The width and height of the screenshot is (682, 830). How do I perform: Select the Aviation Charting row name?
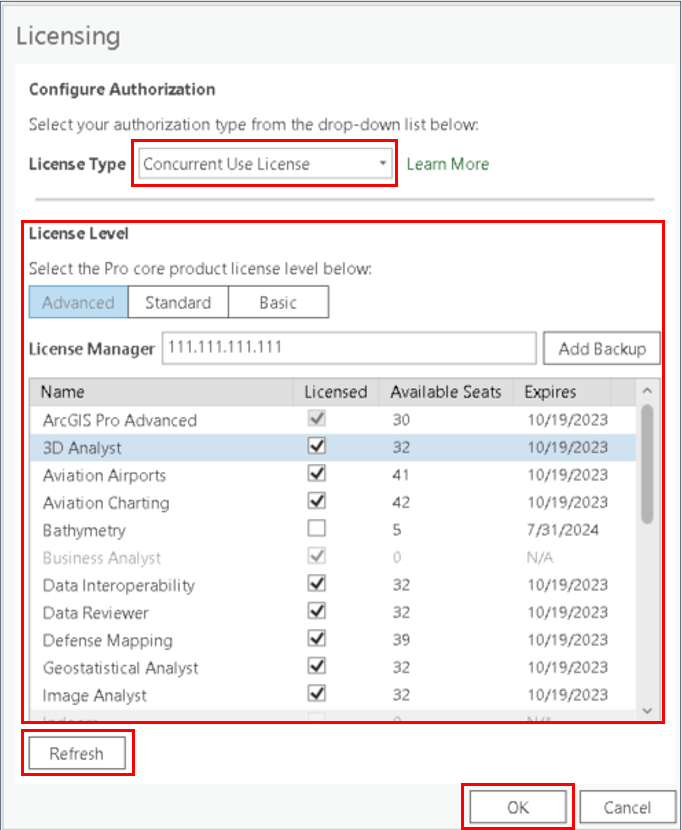tap(106, 503)
